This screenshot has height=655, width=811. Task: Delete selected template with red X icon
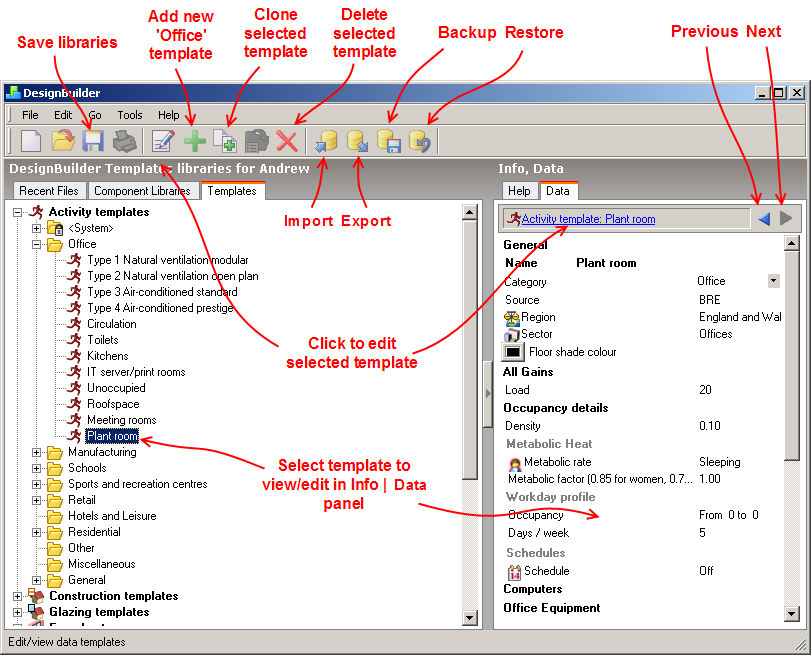pyautogui.click(x=287, y=141)
